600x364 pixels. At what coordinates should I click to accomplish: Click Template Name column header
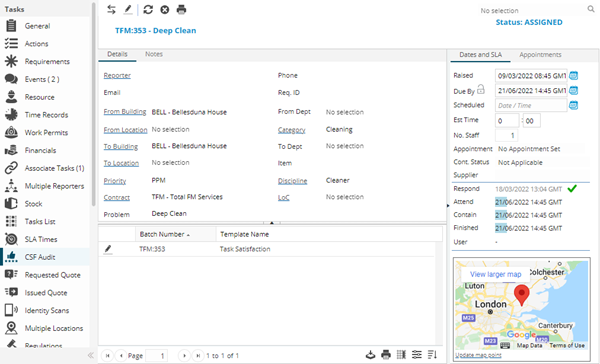[x=244, y=234]
